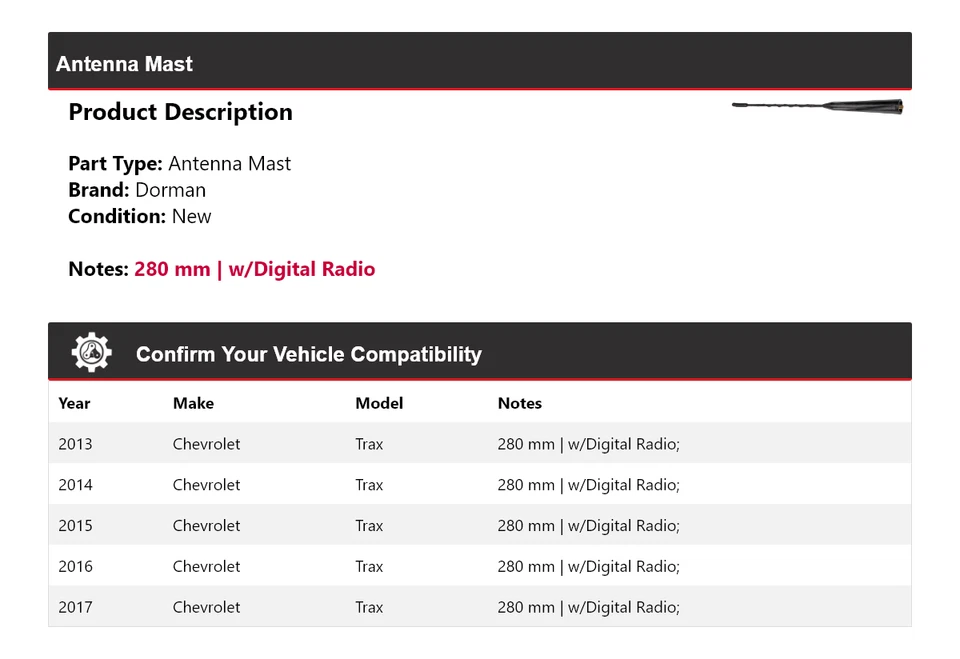Image resolution: width=960 pixels, height=659 pixels.
Task: Click Trax in the 2013 row
Action: (369, 444)
